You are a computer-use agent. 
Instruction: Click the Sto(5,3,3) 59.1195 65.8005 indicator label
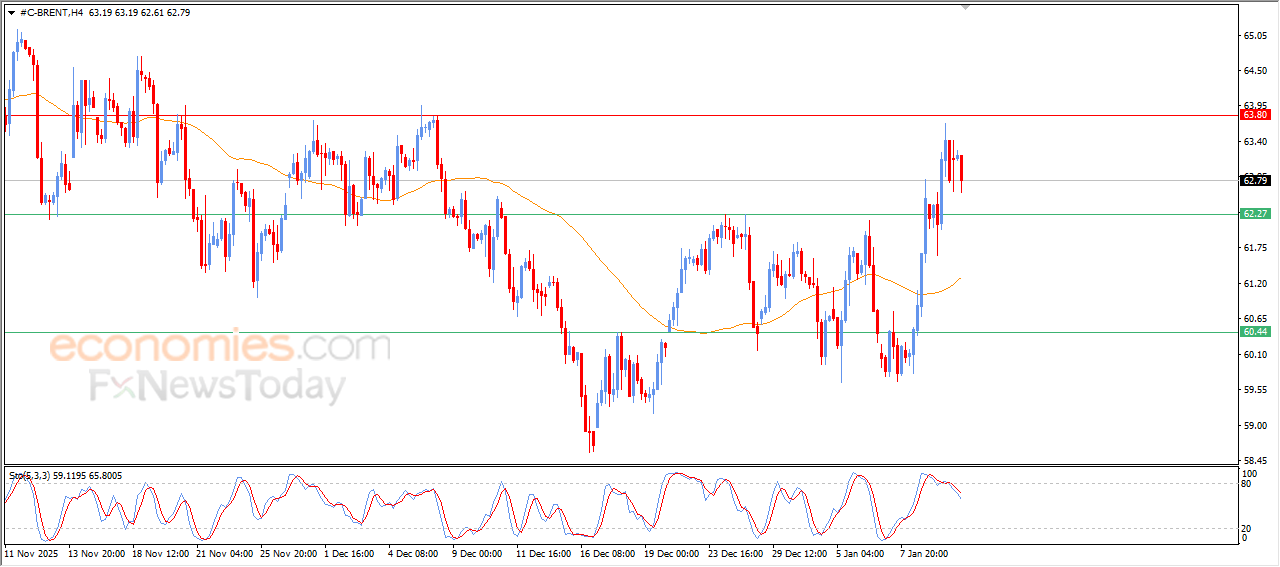pos(66,476)
